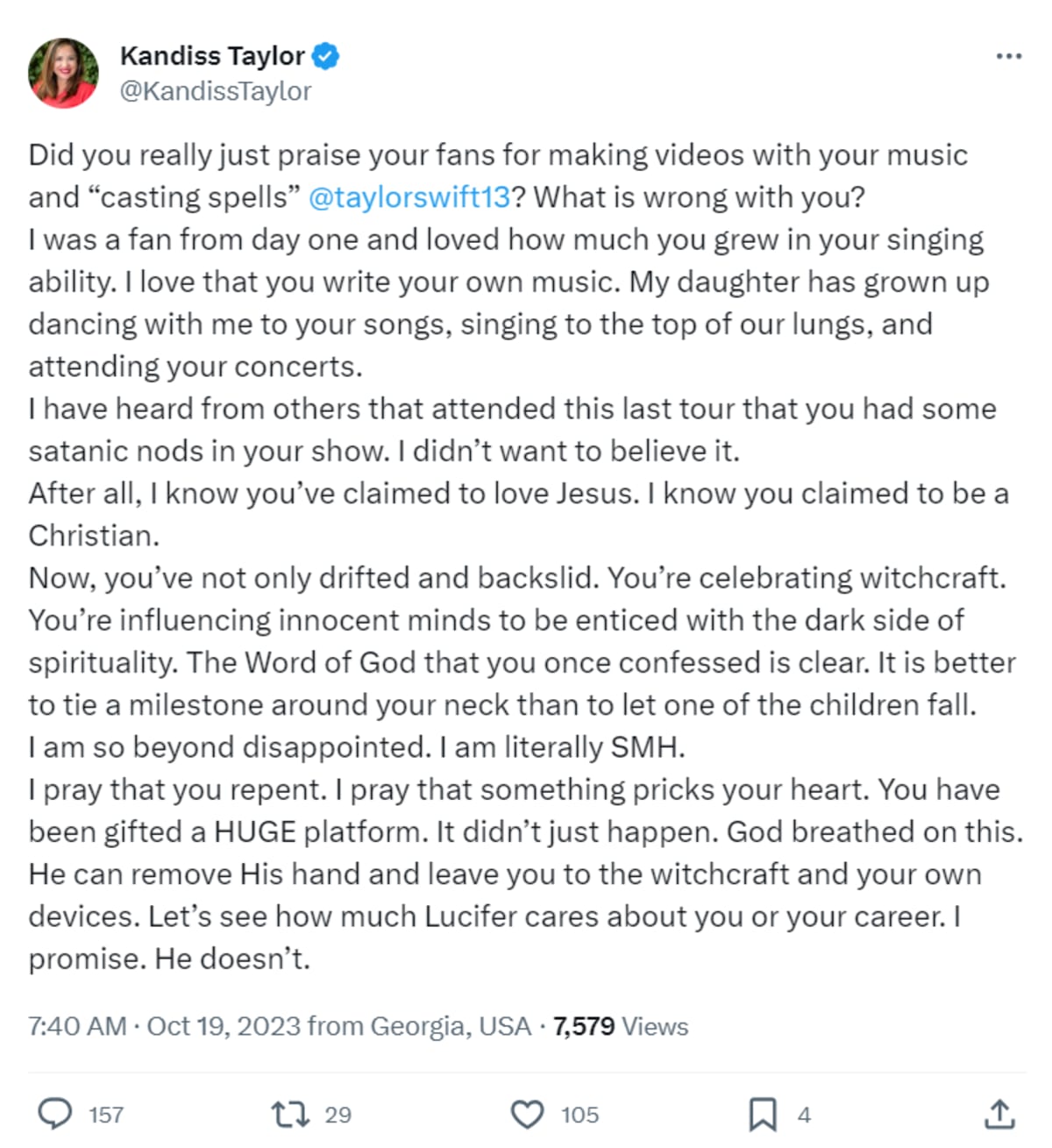Click the "from Georgia, USA" location text
This screenshot has height=1148, width=1052.
tap(419, 1026)
